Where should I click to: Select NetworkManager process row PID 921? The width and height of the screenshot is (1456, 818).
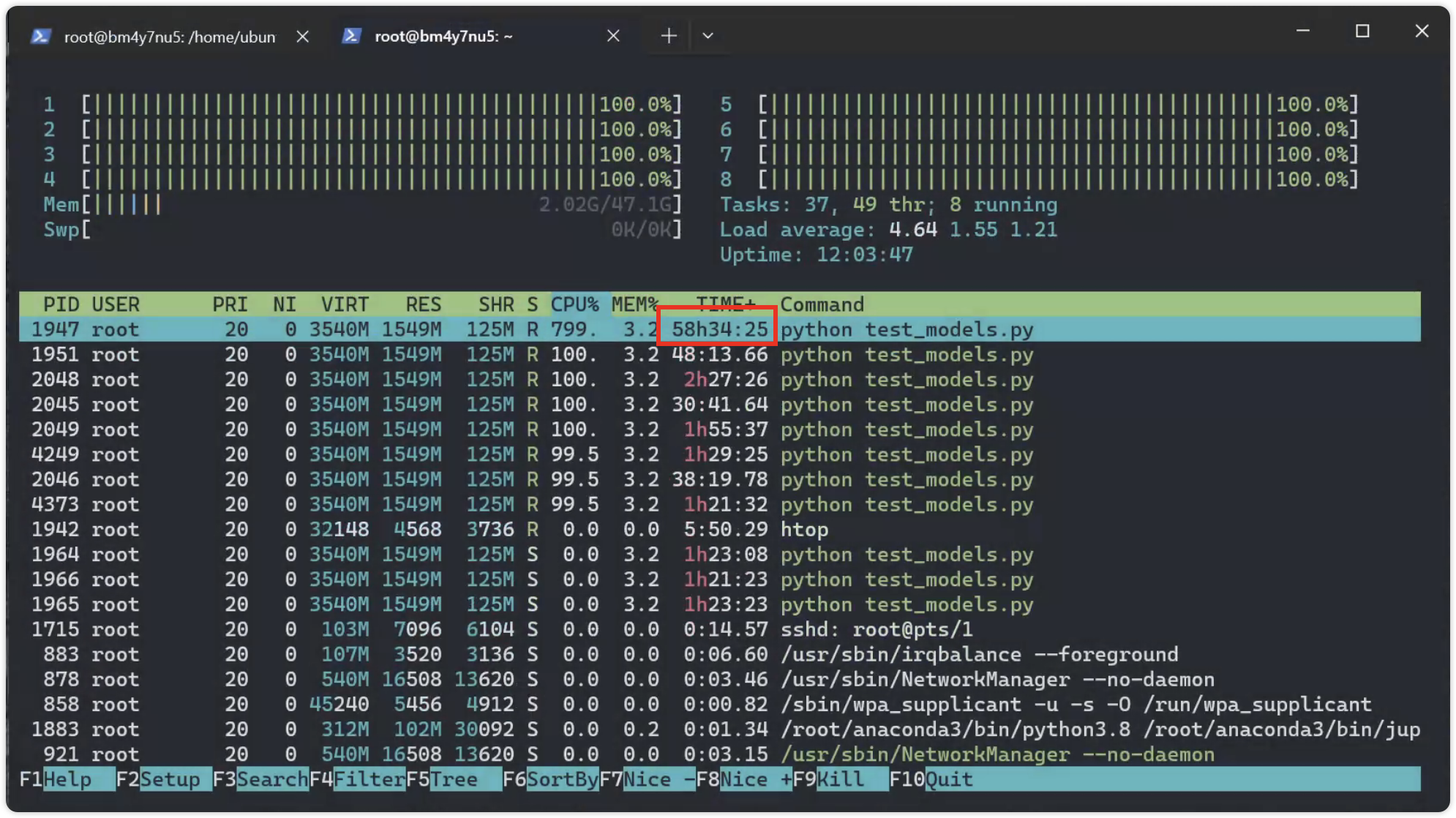[720, 754]
